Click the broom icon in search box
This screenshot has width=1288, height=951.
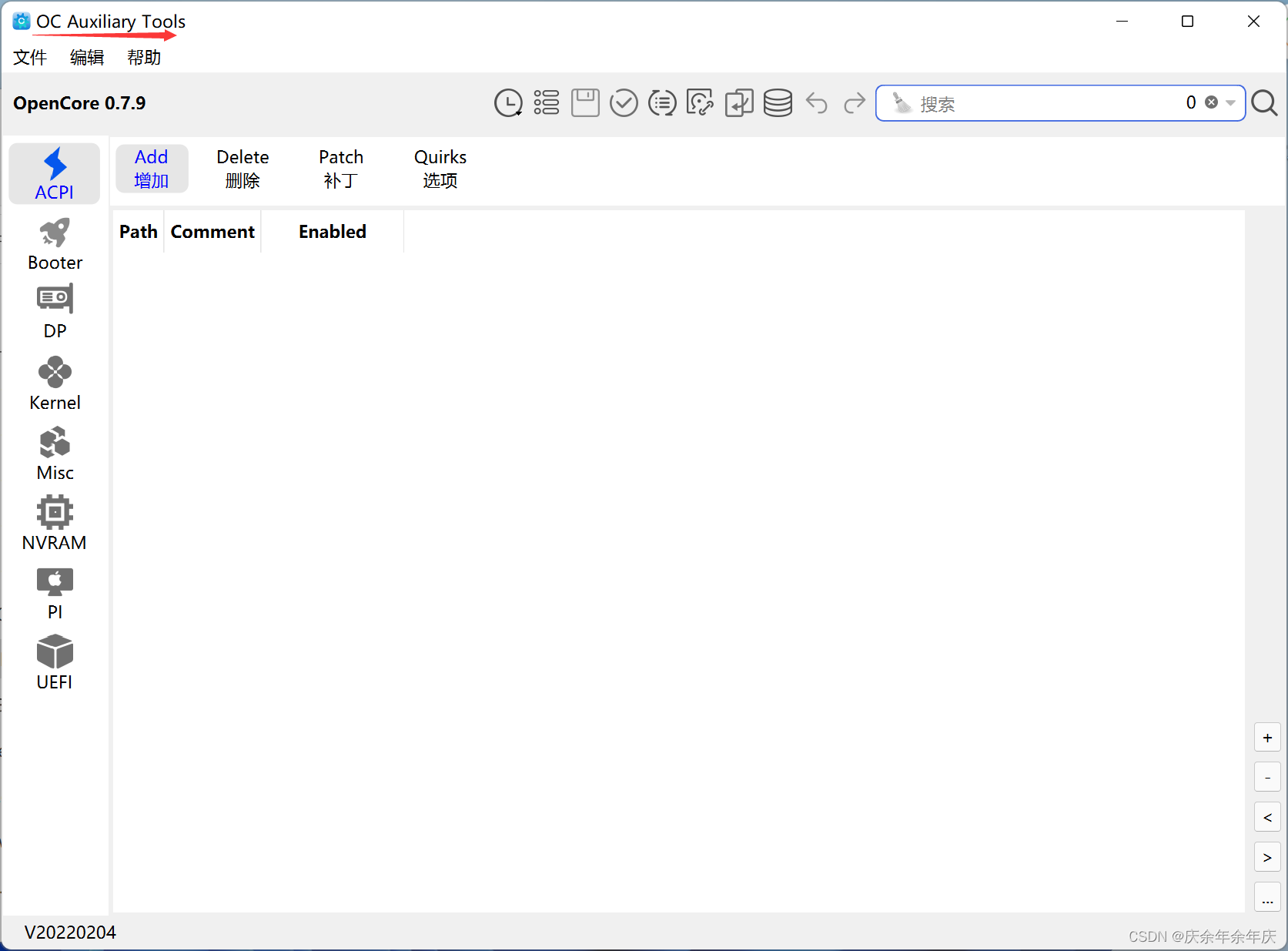point(901,103)
